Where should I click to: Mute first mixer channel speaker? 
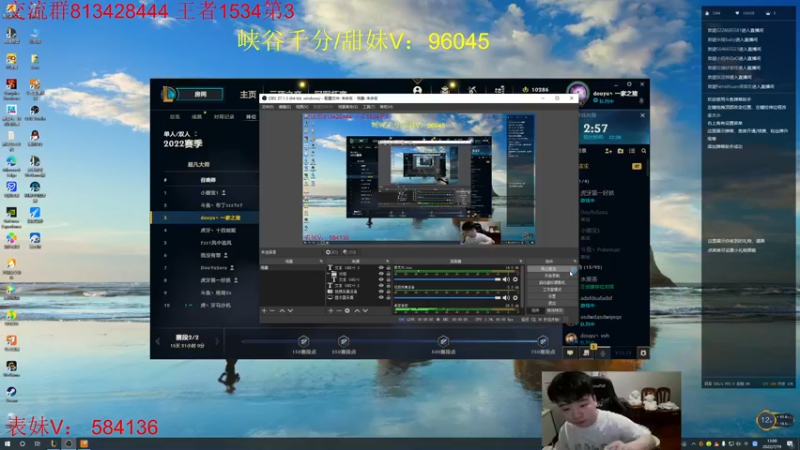pos(506,279)
